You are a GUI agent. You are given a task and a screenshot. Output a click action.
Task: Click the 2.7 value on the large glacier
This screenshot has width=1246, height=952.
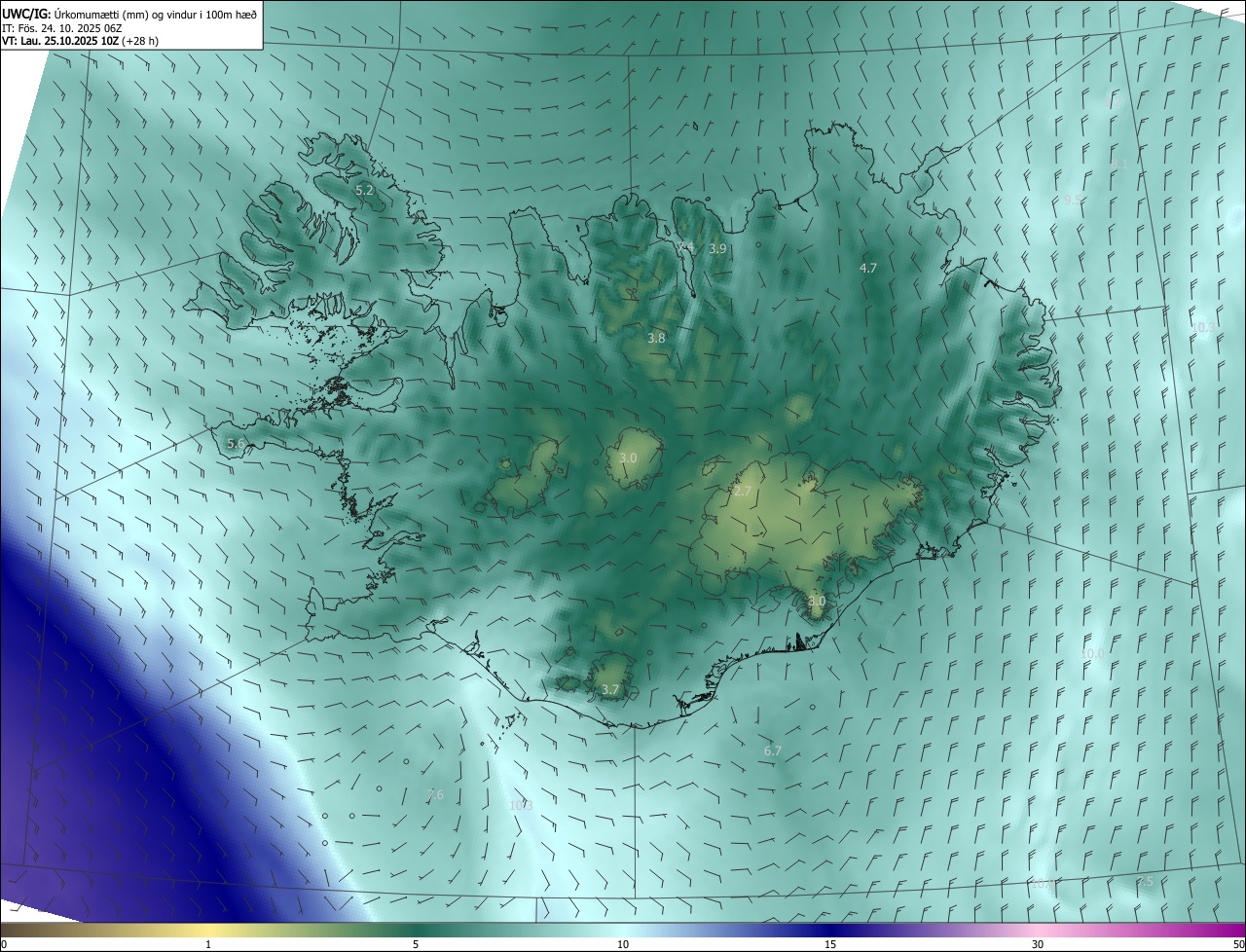tap(743, 492)
